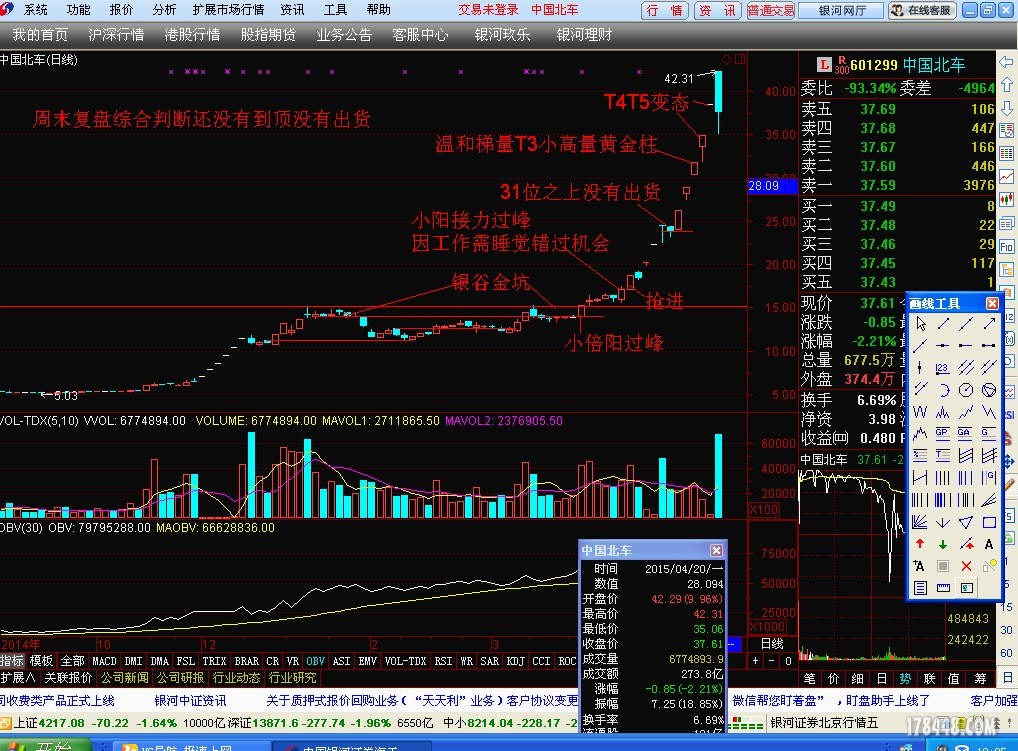Screen dimensions: 1018x751
Task: Open the 日线 period selector
Action: click(x=772, y=644)
